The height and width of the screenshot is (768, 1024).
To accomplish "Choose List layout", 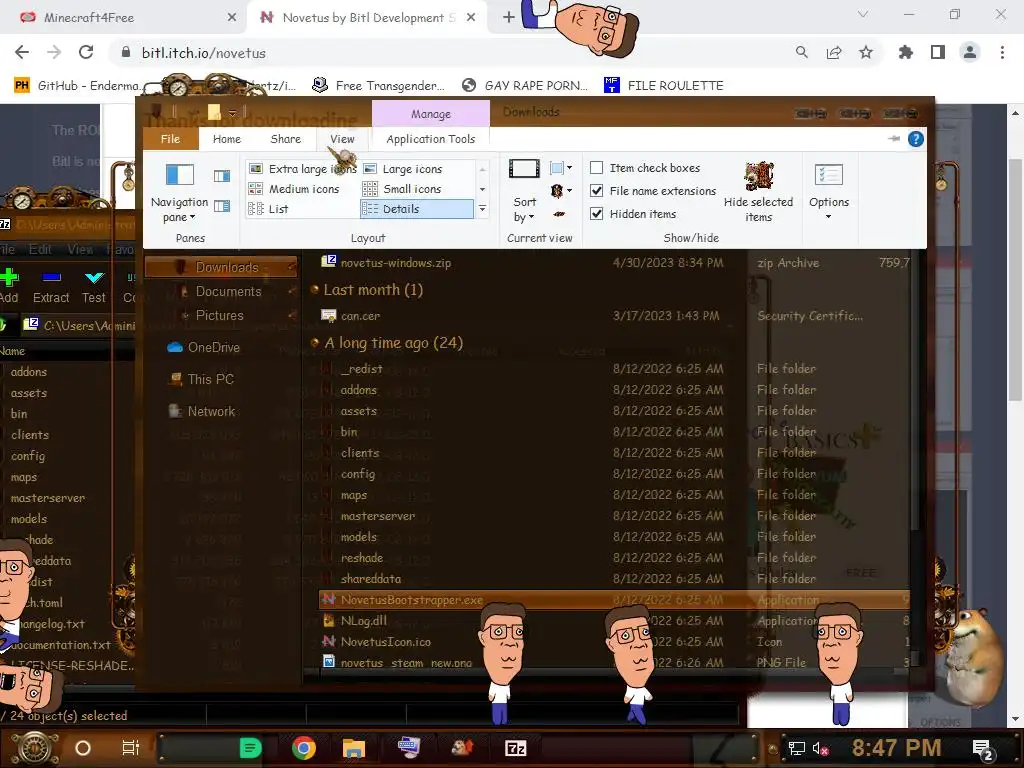I will (x=269, y=209).
